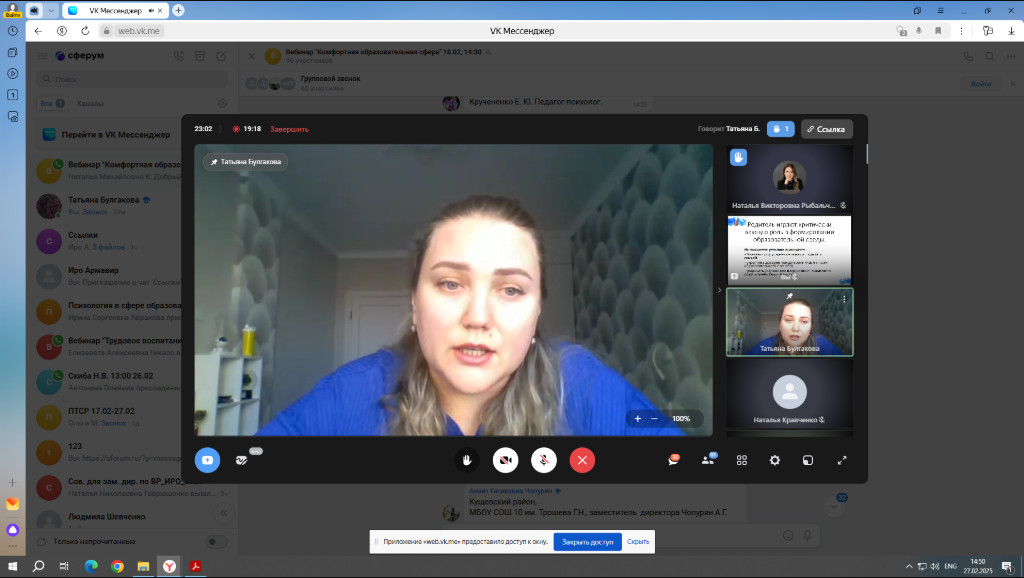The height and width of the screenshot is (578, 1024).
Task: Change the video grid layout
Action: click(742, 460)
